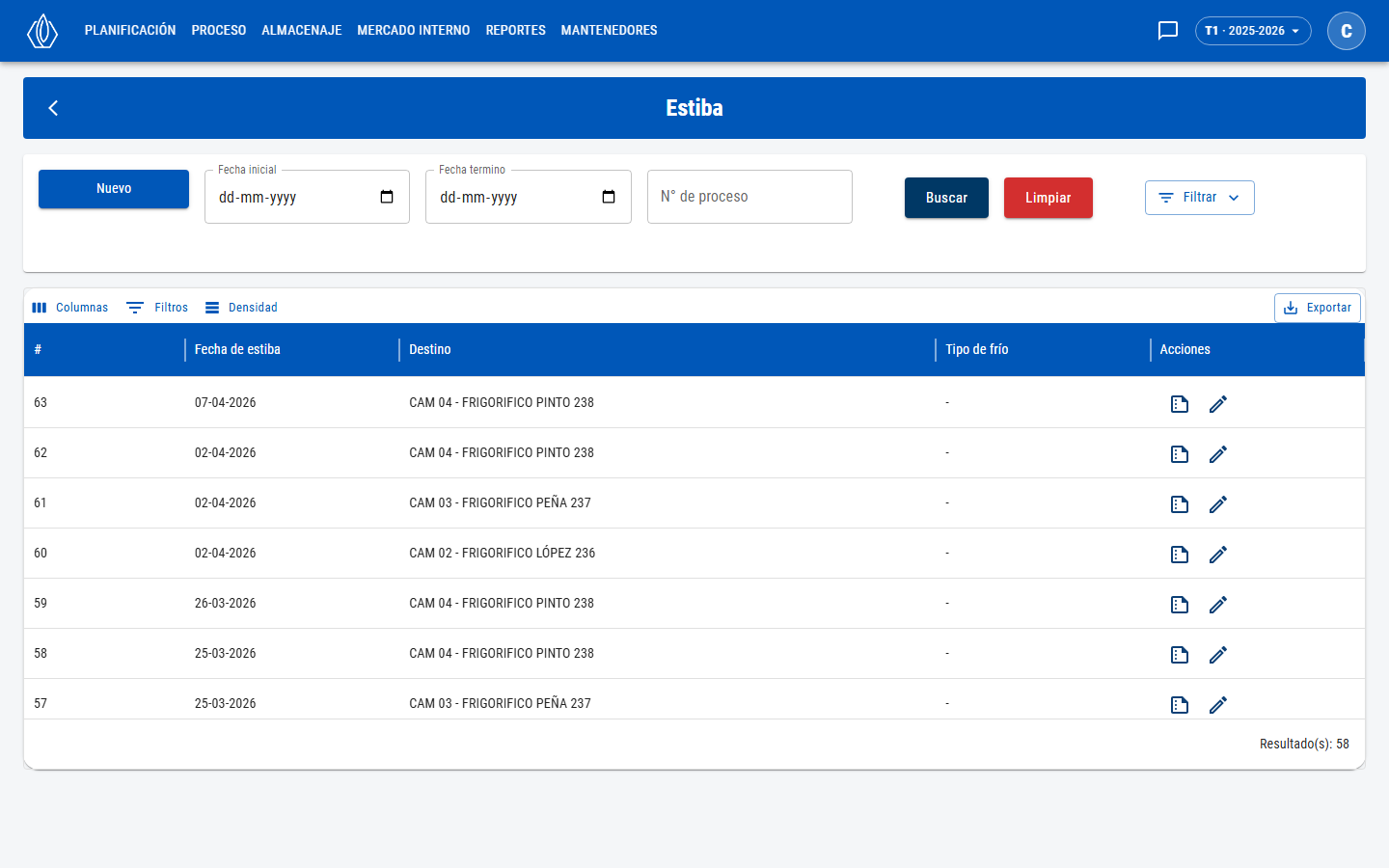Click the app logo in the header

point(42,31)
